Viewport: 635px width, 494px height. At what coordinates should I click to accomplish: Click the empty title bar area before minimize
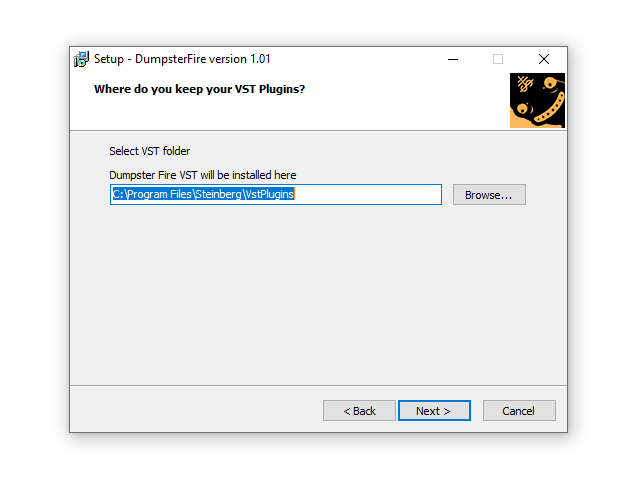pos(360,59)
